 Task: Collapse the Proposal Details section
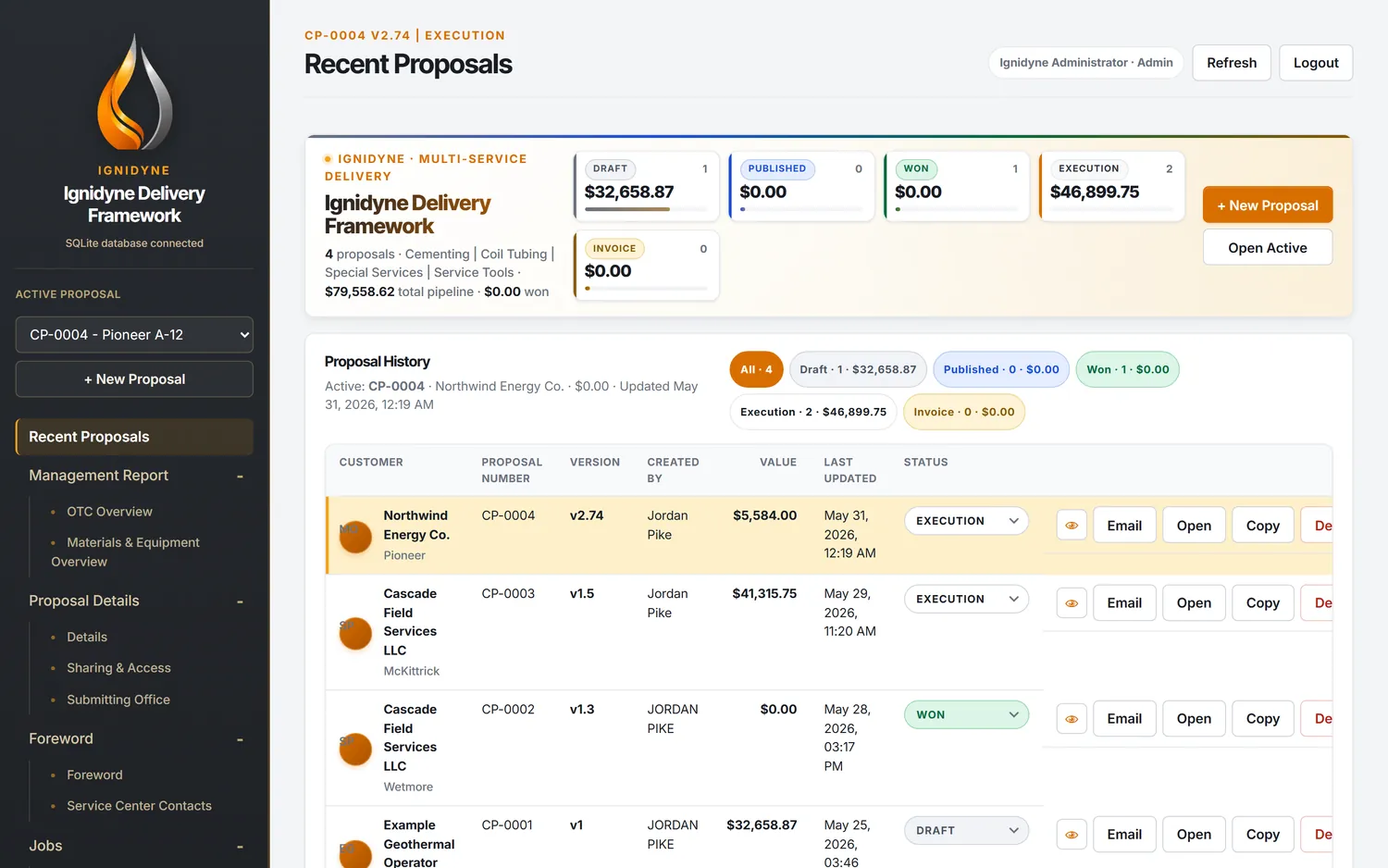click(x=240, y=601)
